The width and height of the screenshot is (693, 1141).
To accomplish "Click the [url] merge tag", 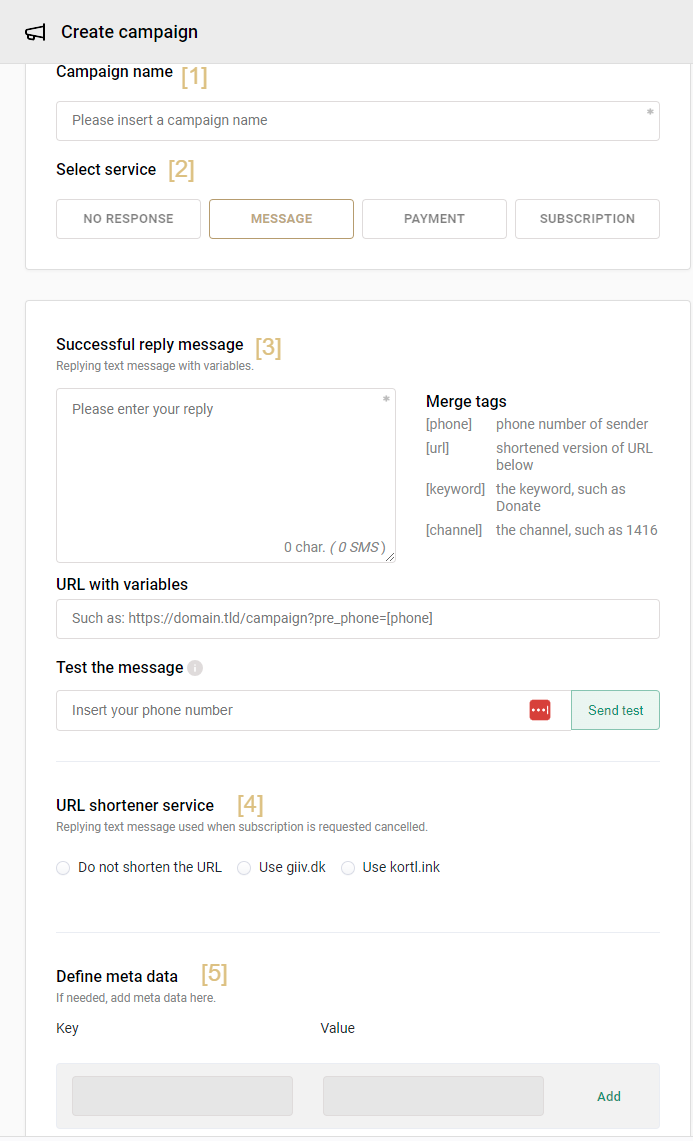I will [x=437, y=448].
